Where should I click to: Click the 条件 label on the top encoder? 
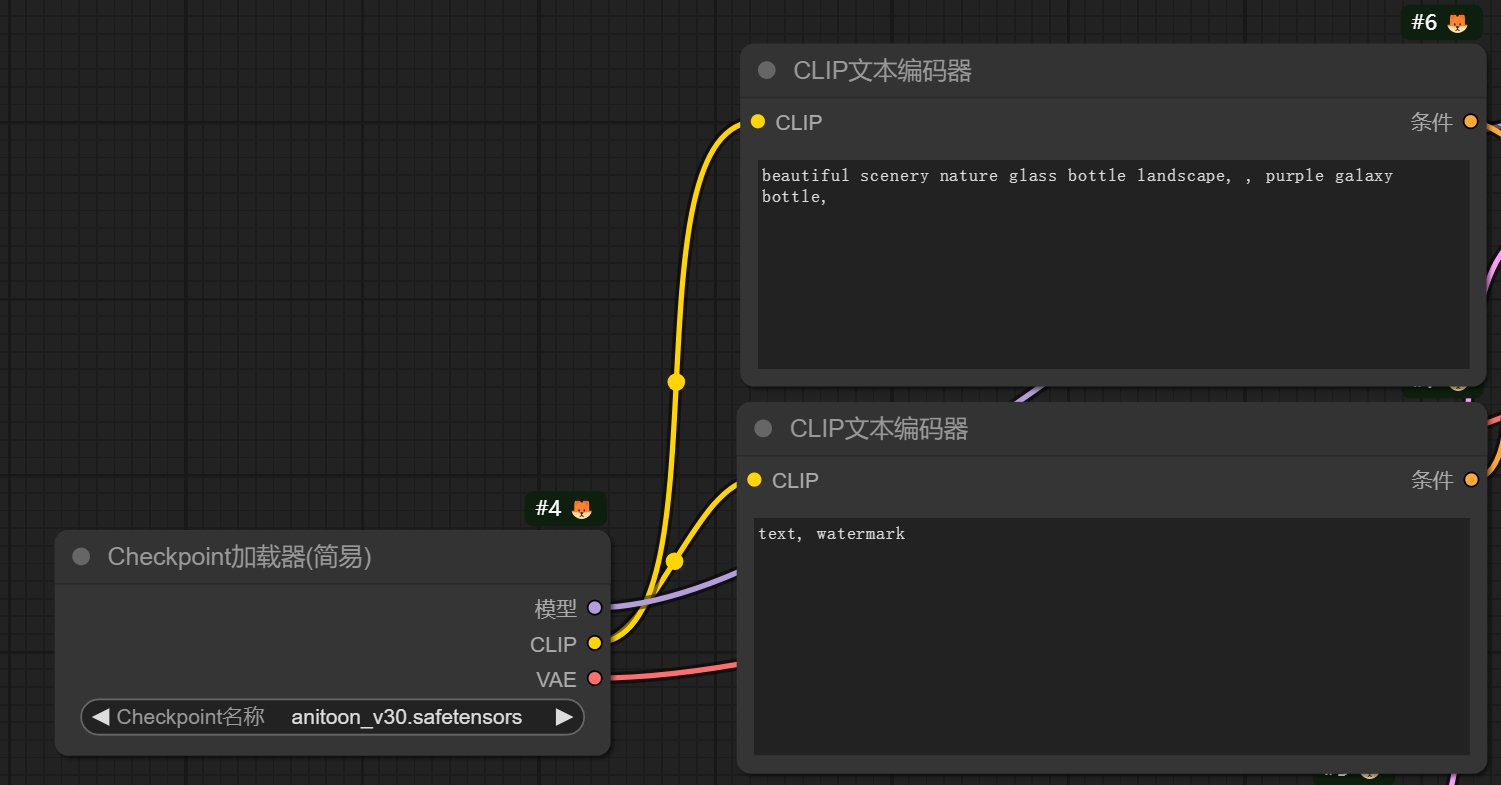(x=1431, y=122)
